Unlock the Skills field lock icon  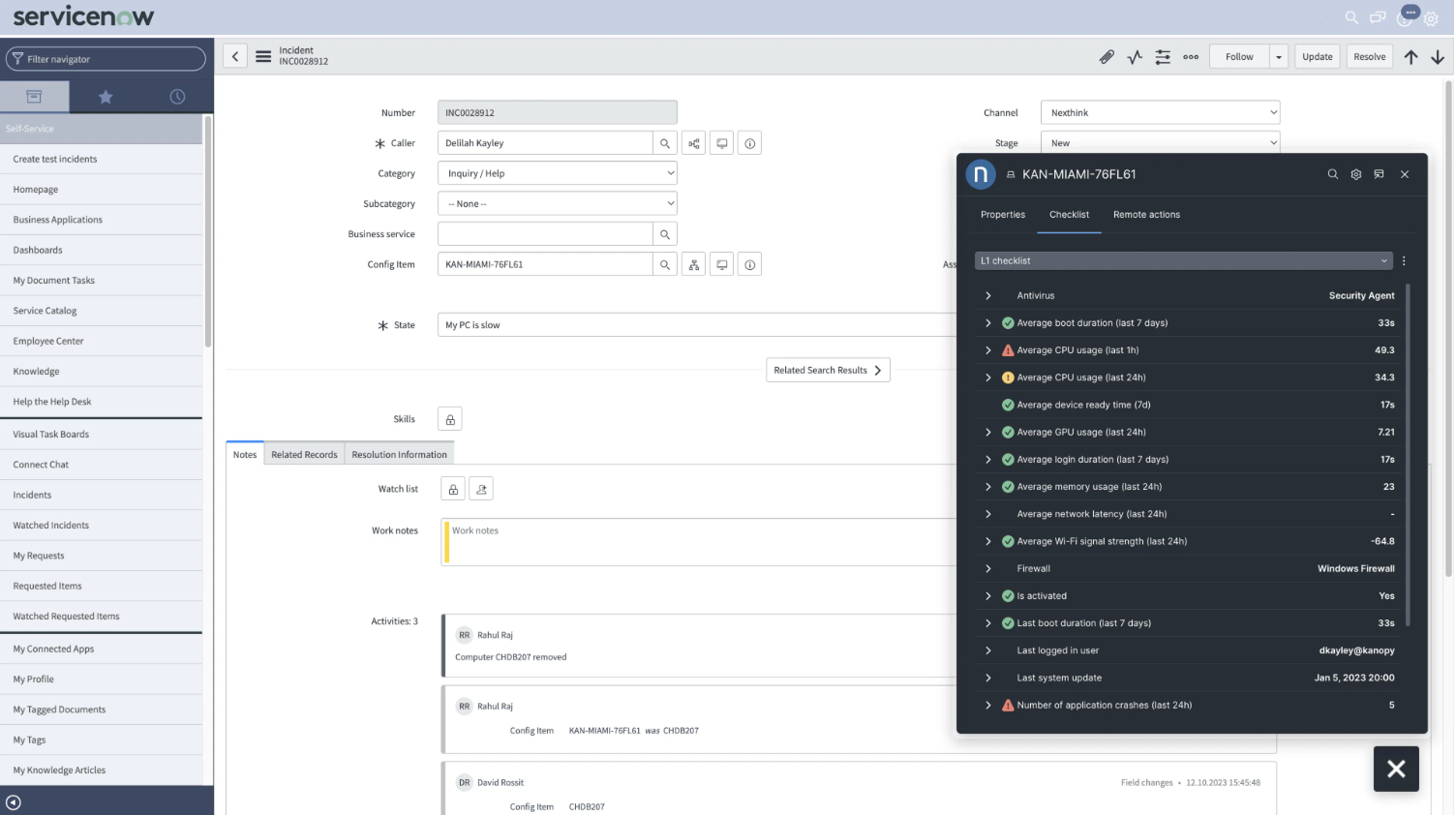[x=450, y=419]
